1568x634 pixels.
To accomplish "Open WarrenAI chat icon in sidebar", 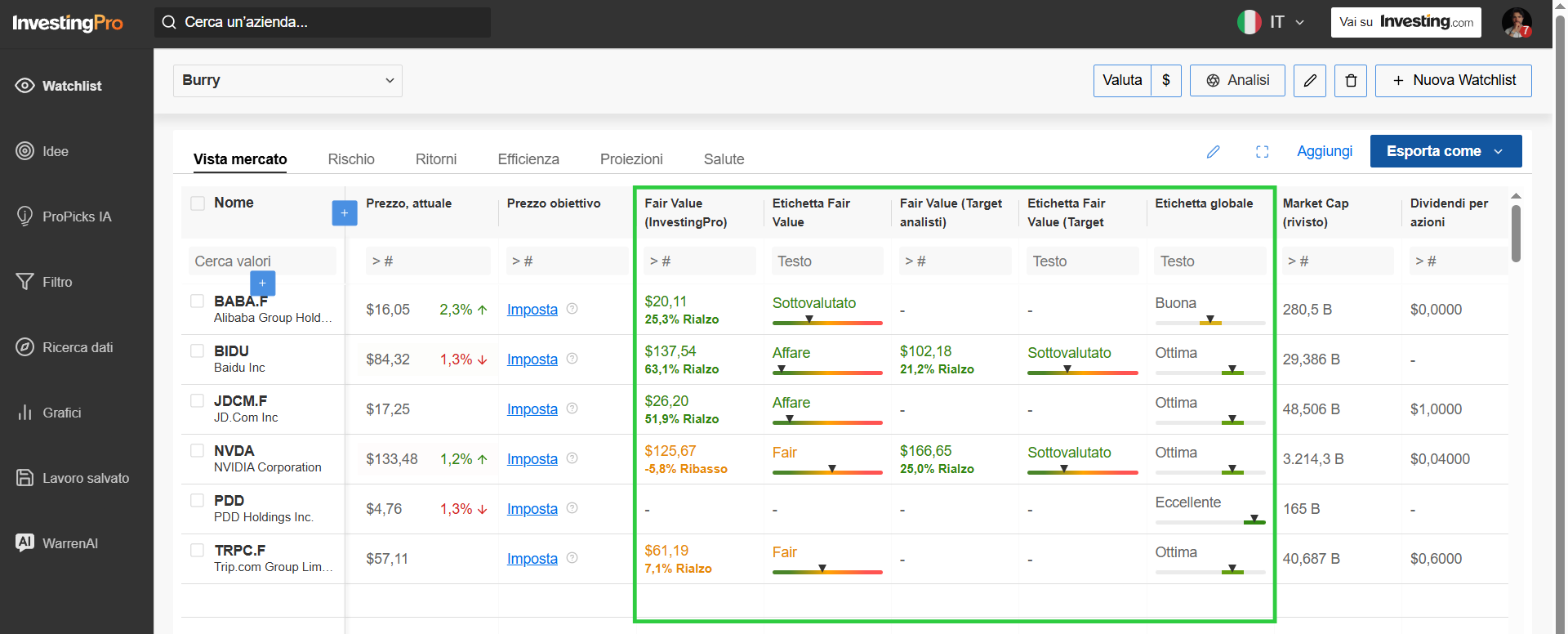I will coord(25,542).
